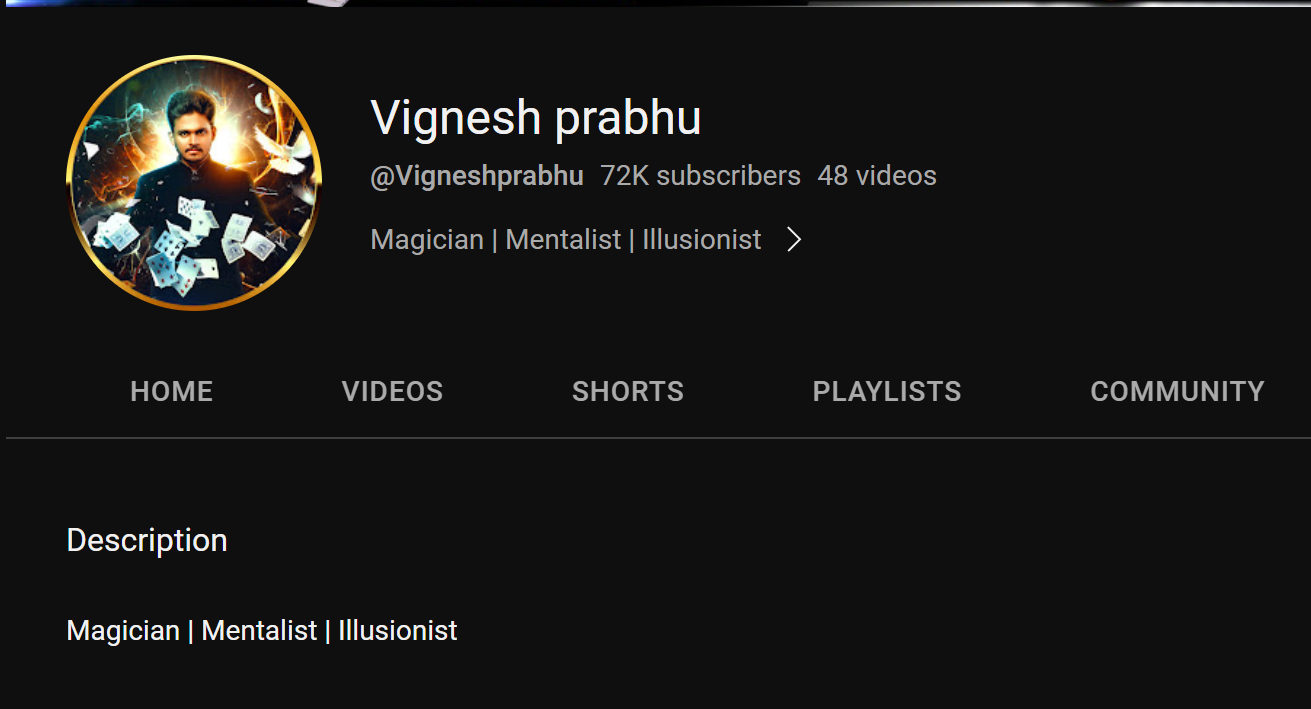The width and height of the screenshot is (1311, 709).
Task: Click the Vignesh prabhu channel name heading
Action: tap(536, 118)
